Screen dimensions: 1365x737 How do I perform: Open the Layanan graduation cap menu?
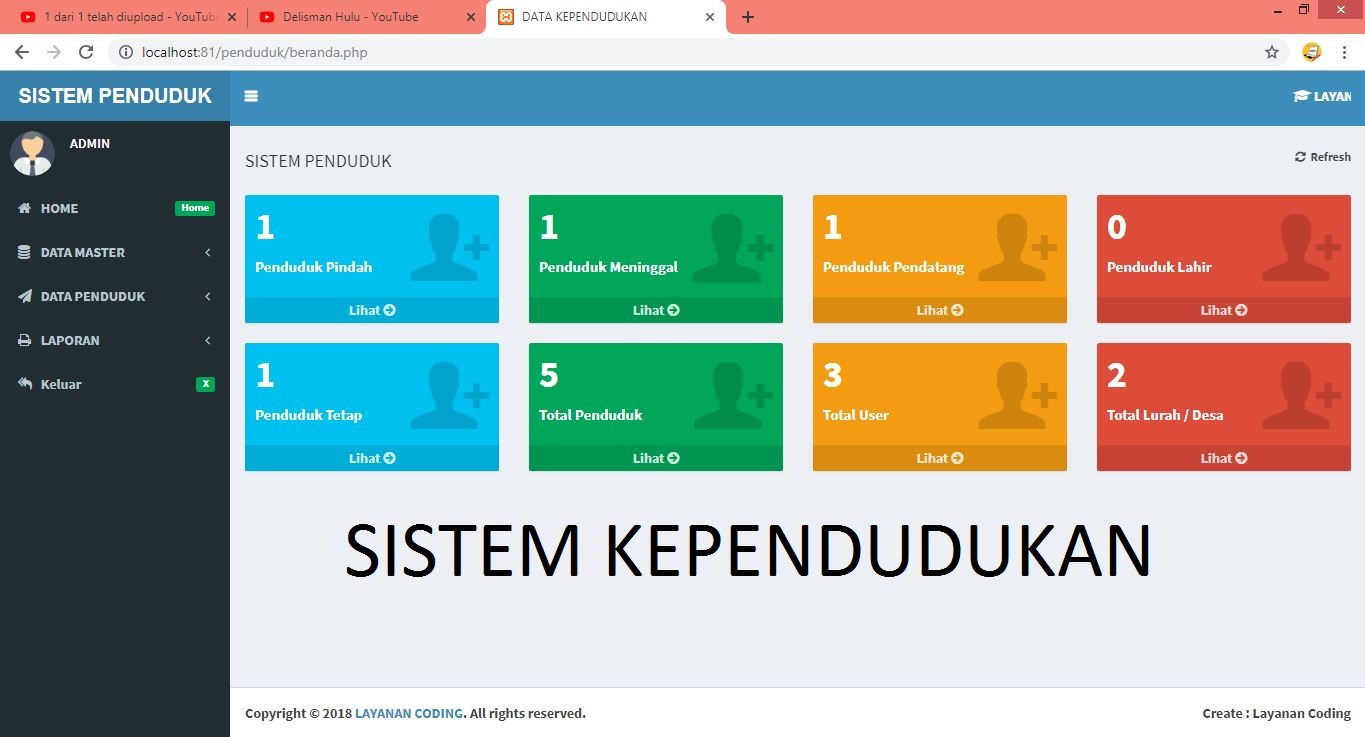tap(1321, 96)
